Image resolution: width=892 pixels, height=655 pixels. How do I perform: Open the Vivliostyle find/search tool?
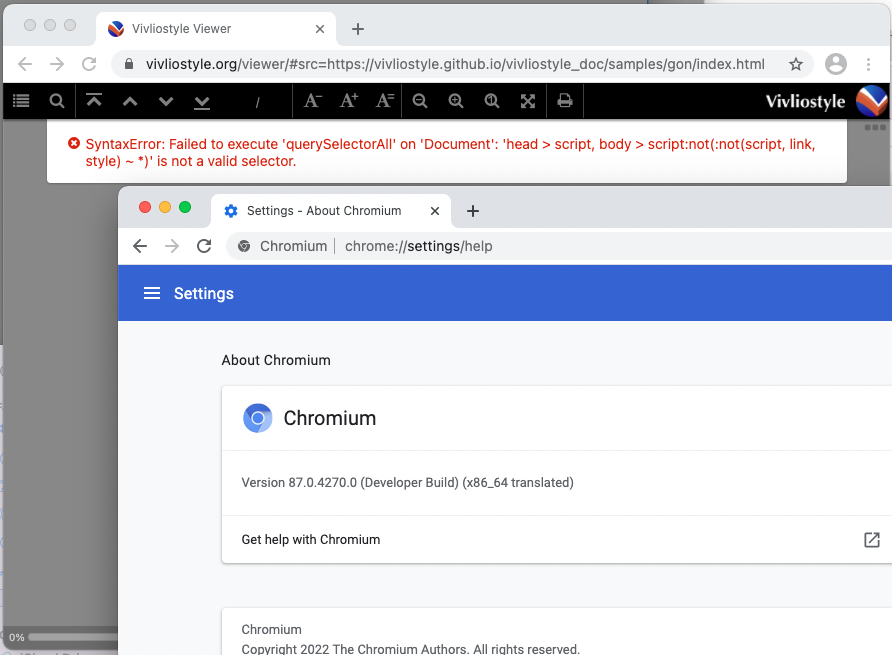[56, 101]
